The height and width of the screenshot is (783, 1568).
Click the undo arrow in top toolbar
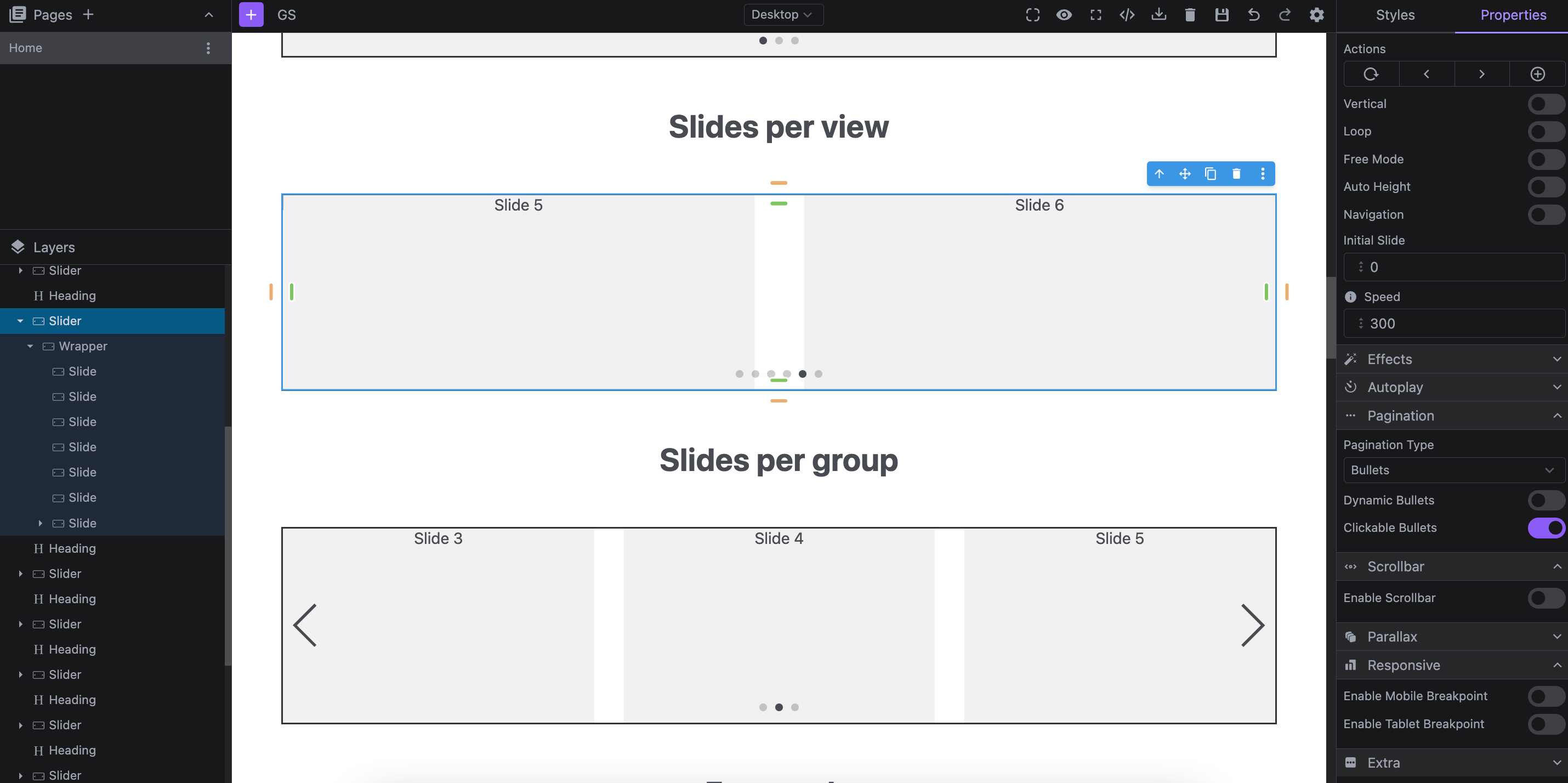tap(1253, 15)
